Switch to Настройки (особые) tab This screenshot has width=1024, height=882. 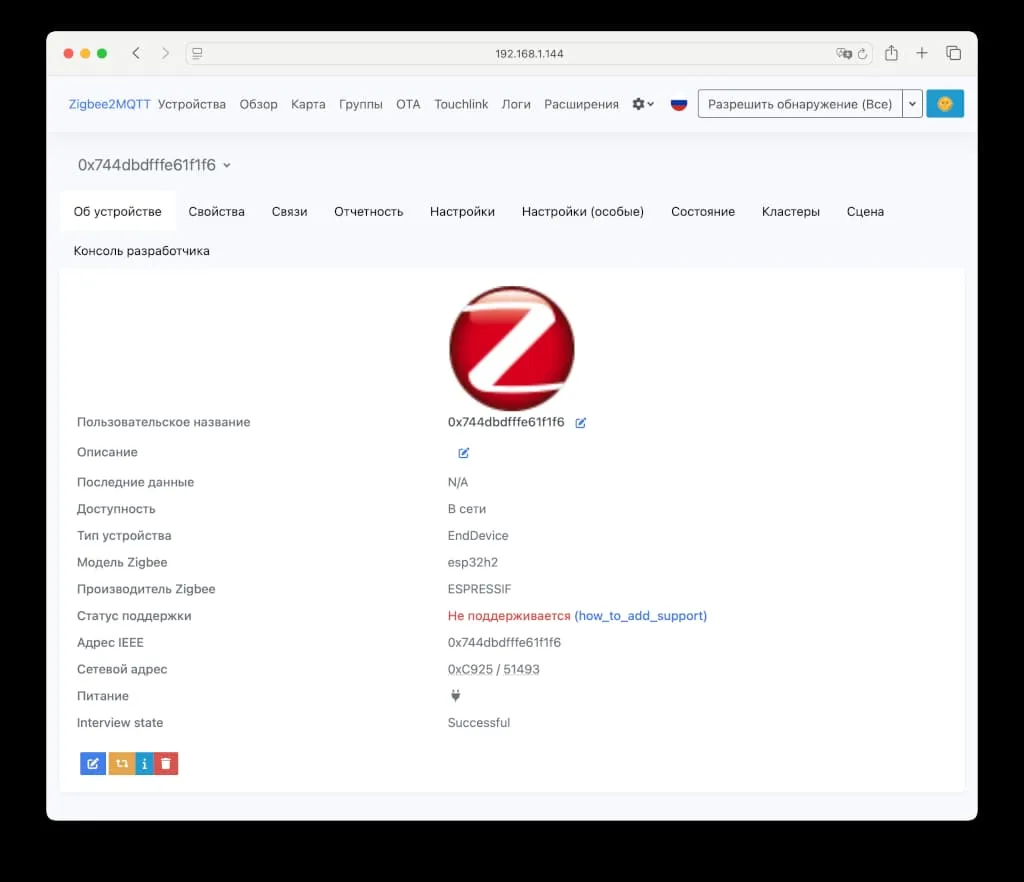583,212
